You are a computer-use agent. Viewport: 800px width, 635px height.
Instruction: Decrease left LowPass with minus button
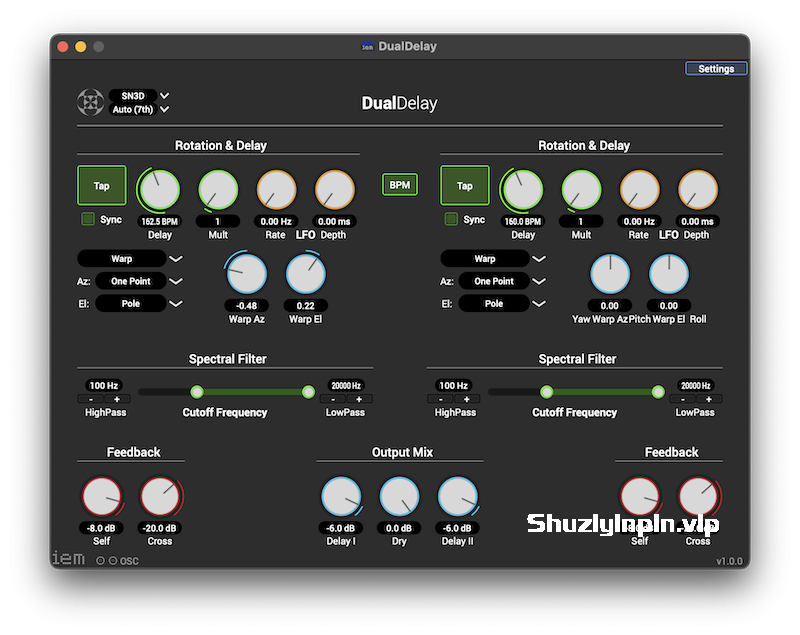[333, 399]
